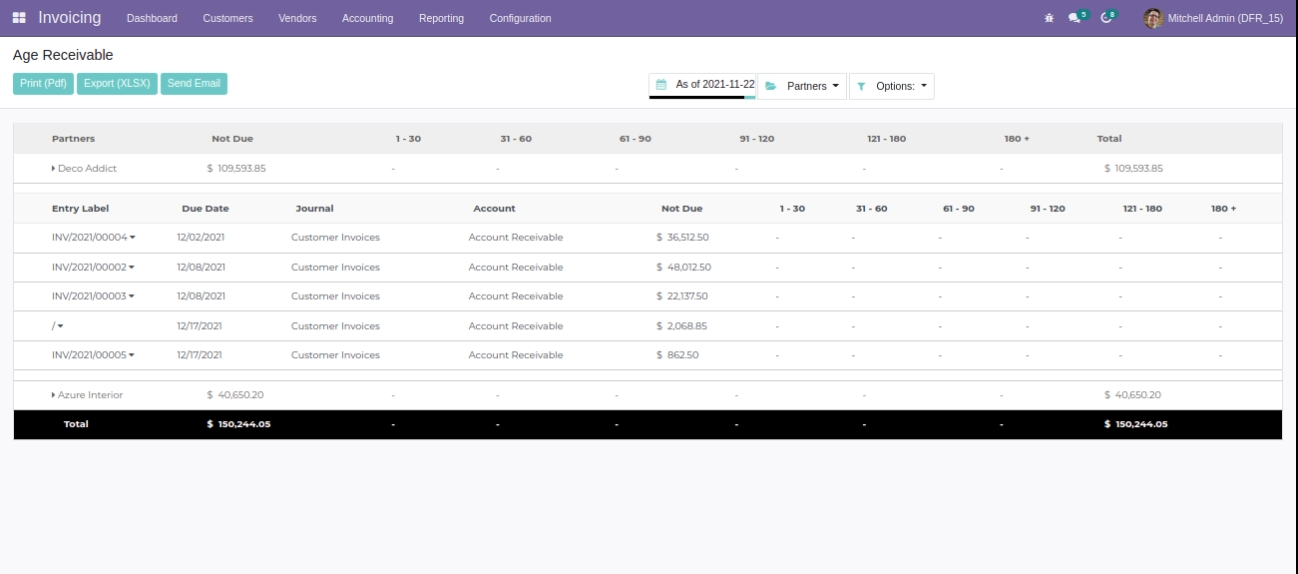The width and height of the screenshot is (1298, 574).
Task: Click the debug bug icon
Action: (1048, 18)
